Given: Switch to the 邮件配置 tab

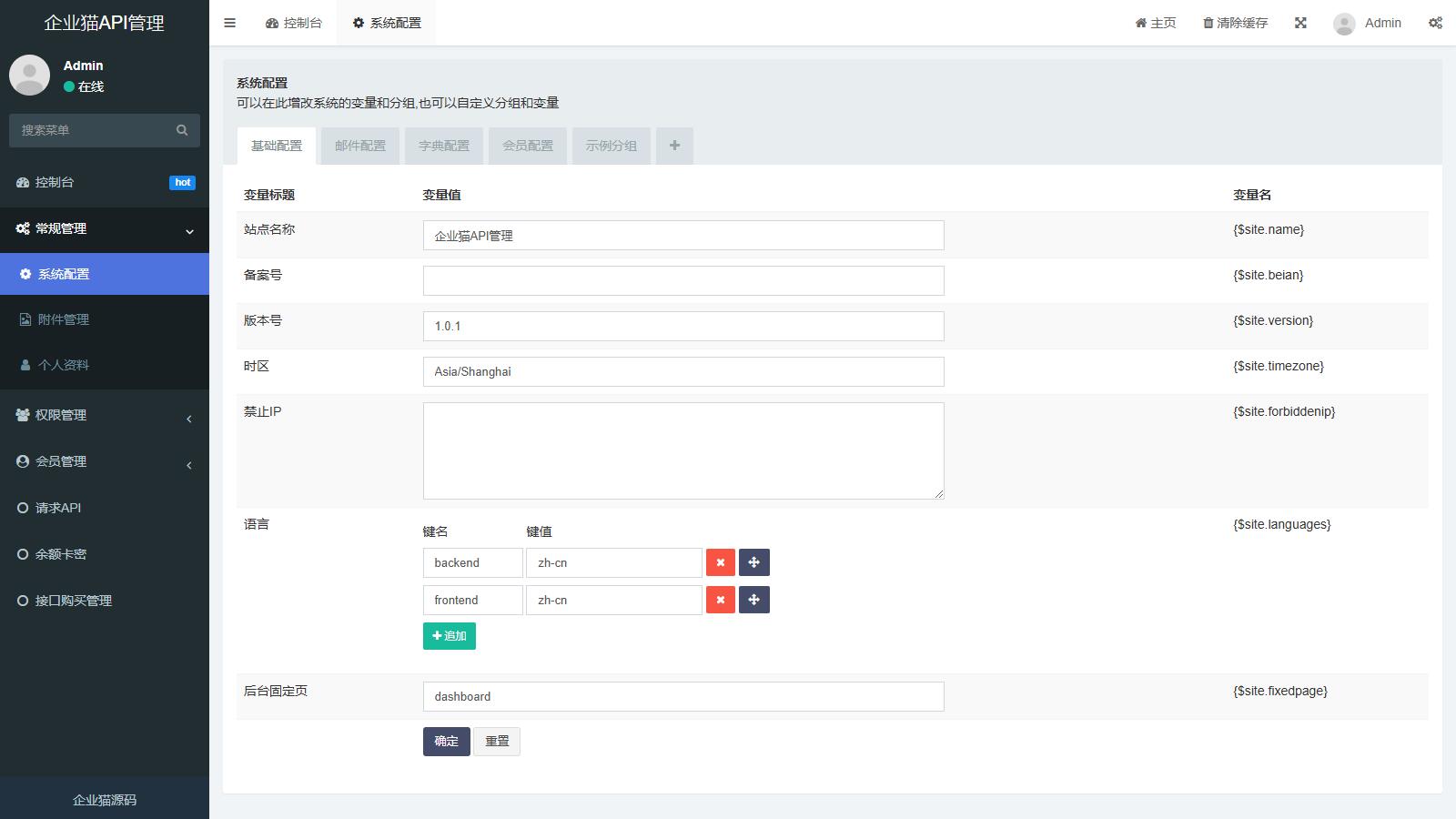Looking at the screenshot, I should coord(360,146).
